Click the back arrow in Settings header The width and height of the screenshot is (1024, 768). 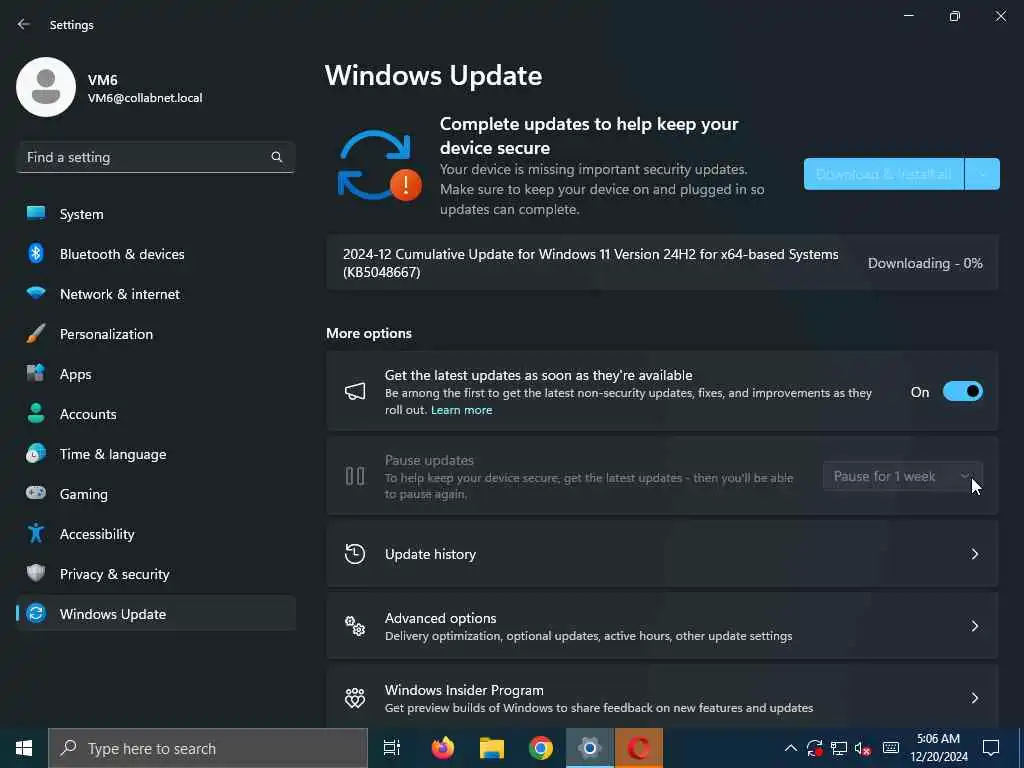(x=24, y=24)
